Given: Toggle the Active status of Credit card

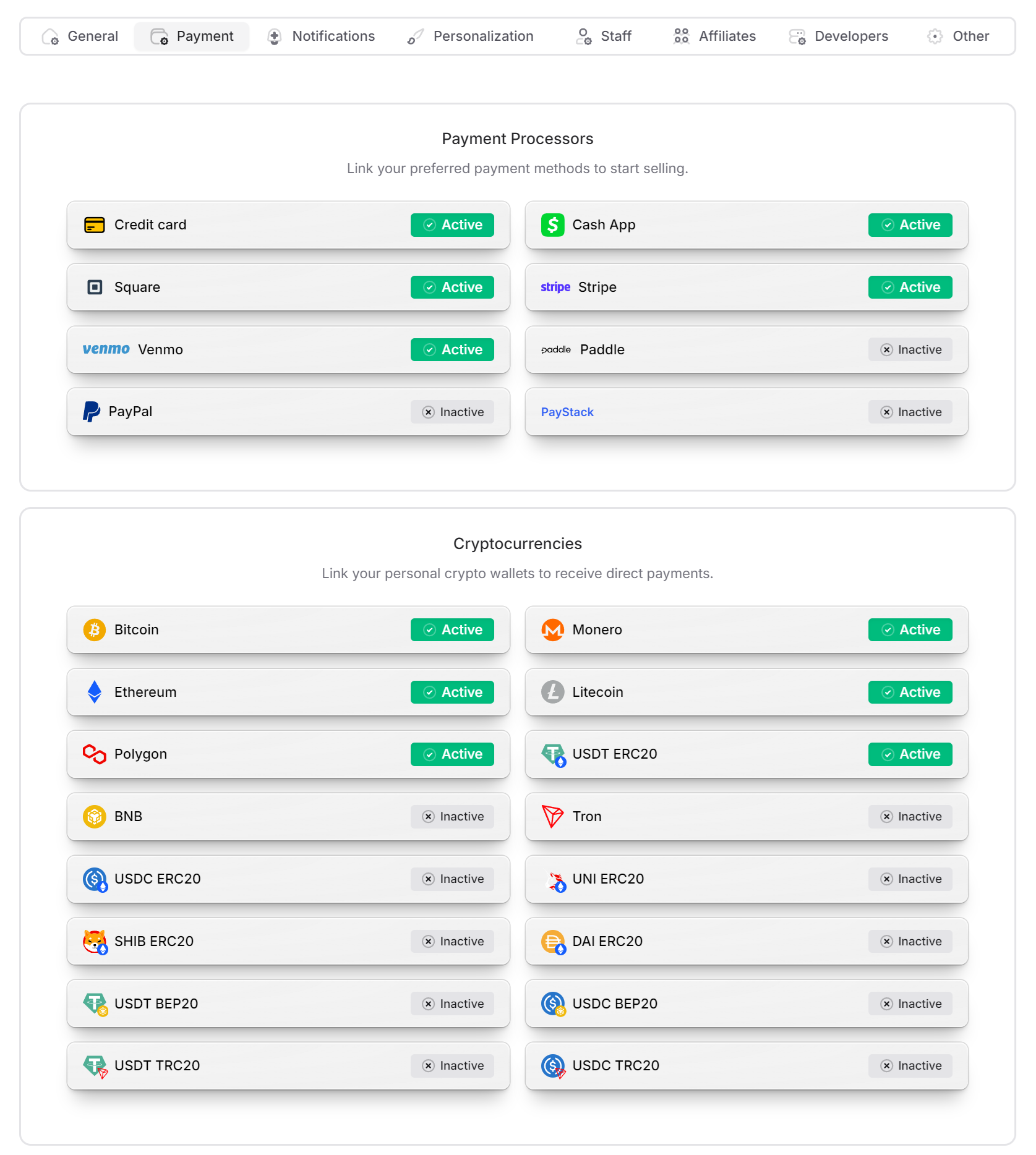Looking at the screenshot, I should coord(452,224).
